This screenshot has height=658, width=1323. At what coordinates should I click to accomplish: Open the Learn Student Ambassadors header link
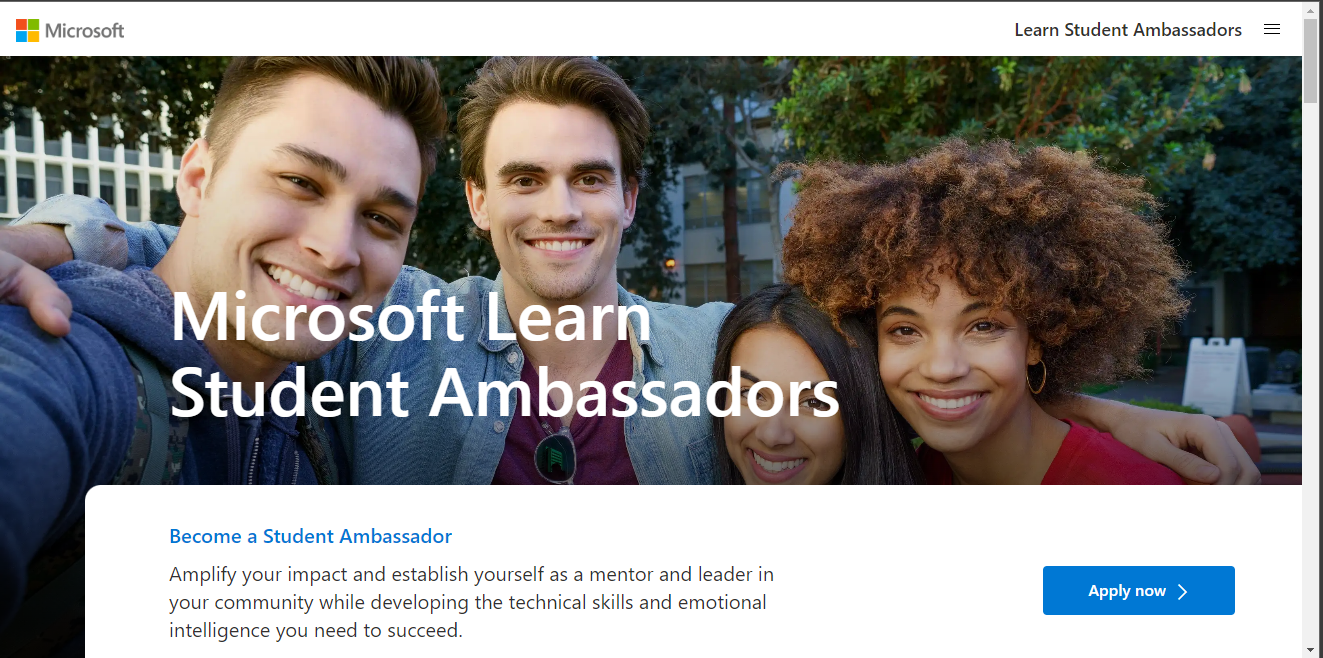pos(1128,30)
